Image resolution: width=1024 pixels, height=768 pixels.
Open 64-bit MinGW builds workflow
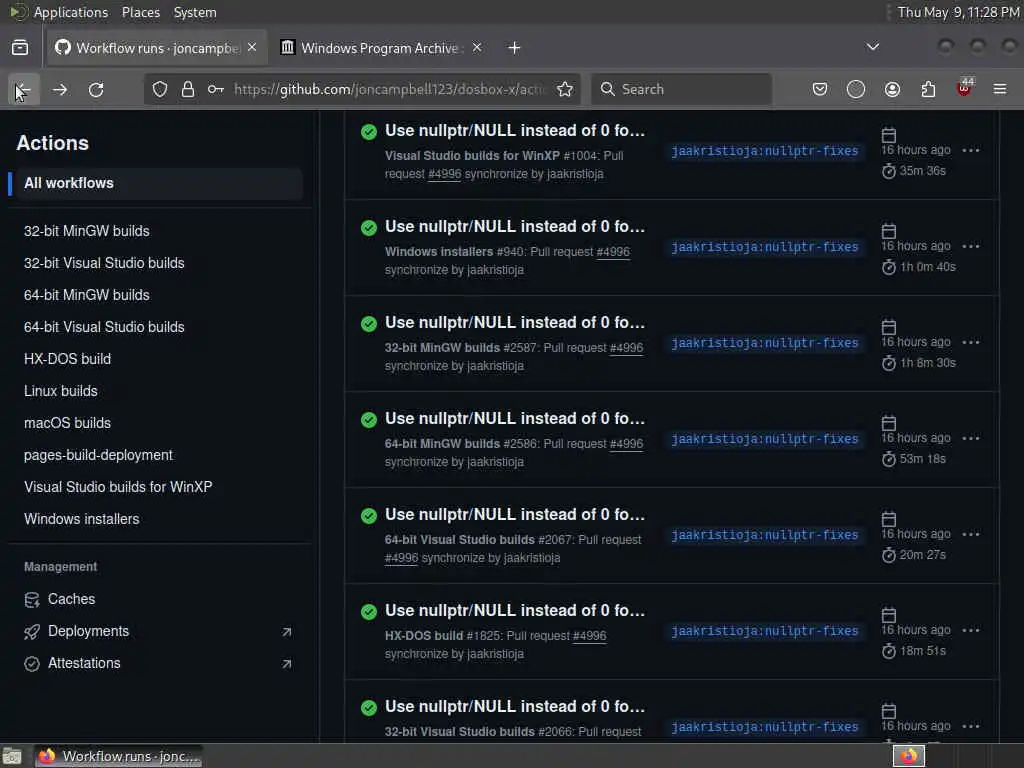(x=87, y=295)
